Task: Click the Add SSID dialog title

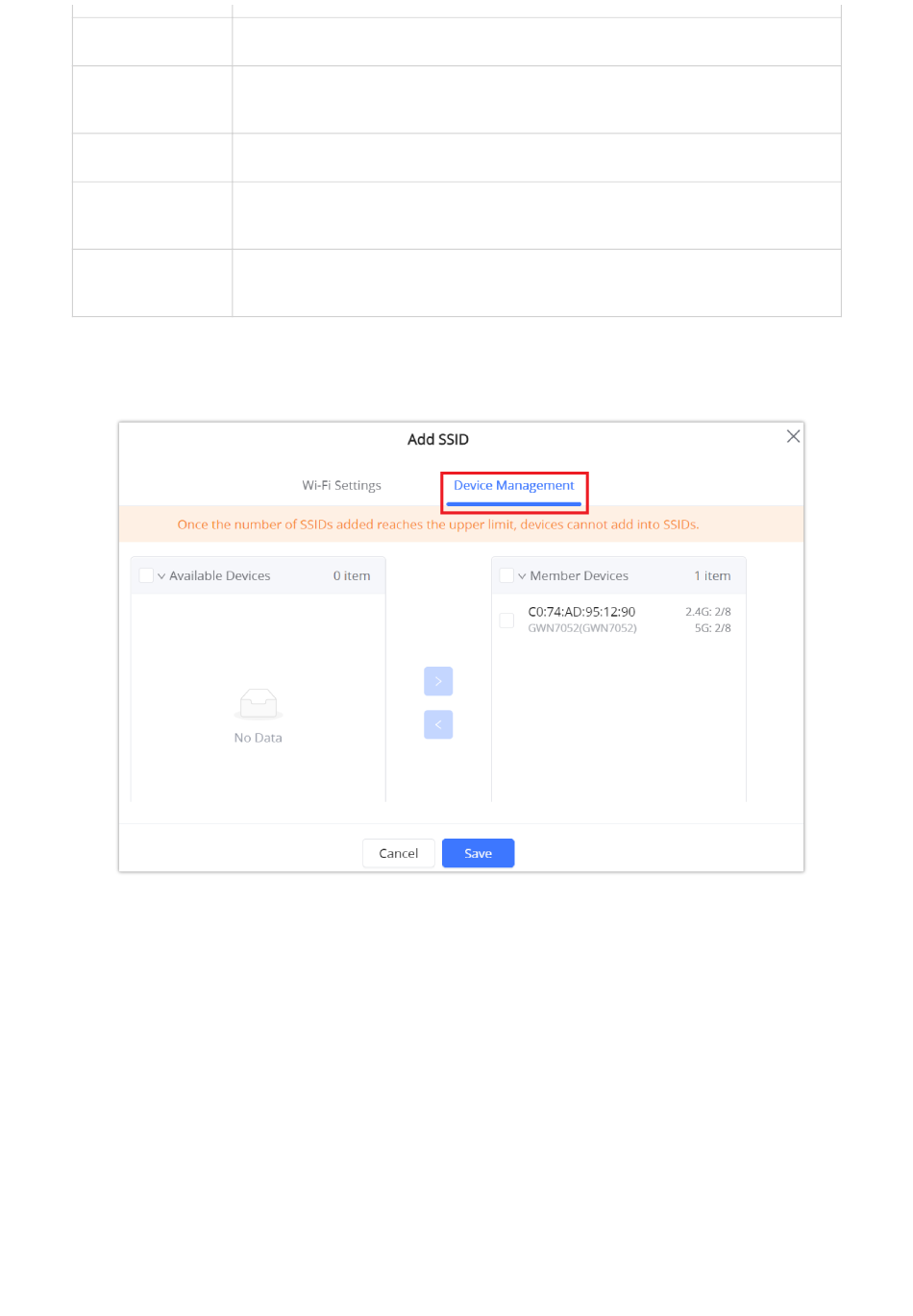Action: coord(438,439)
